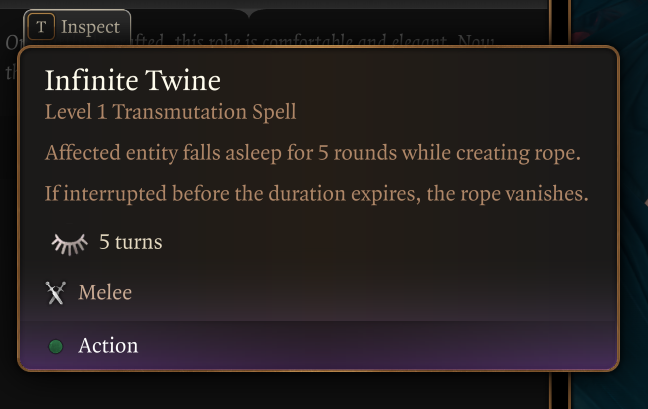
Task: Click the dark empty area below the tooltip
Action: [300, 392]
